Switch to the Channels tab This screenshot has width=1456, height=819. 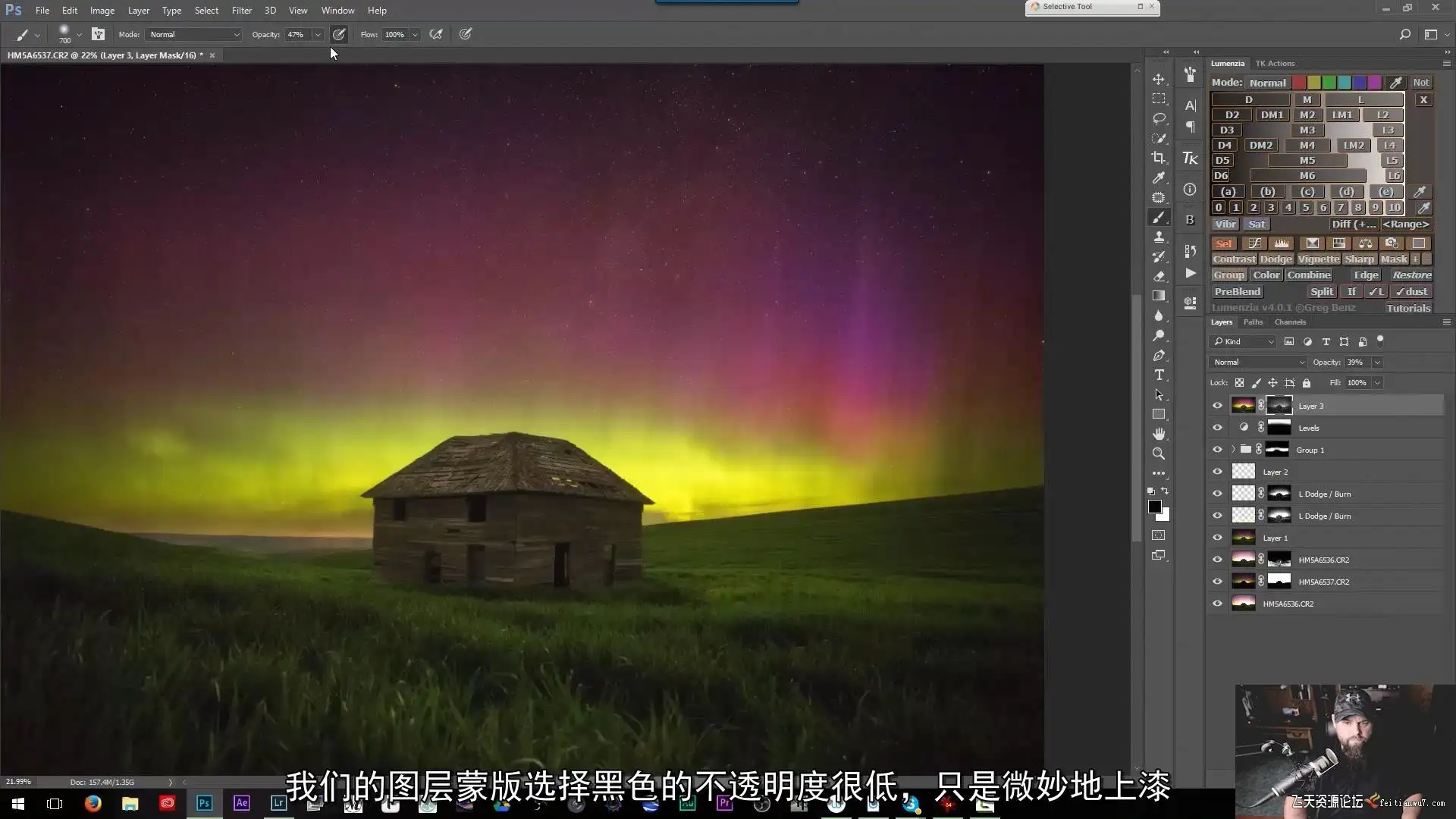1290,322
